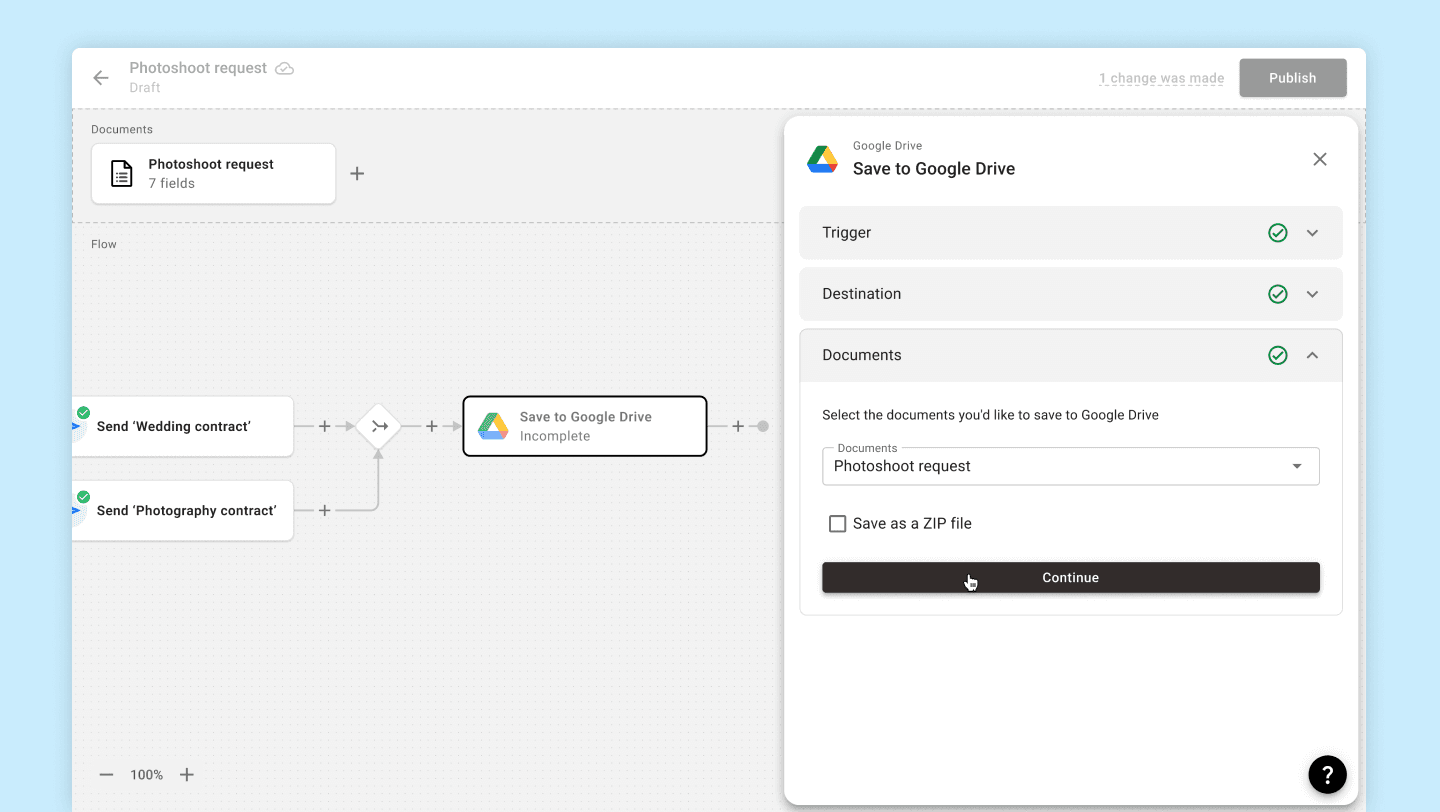Click the Draft status label
The image size is (1440, 812).
[145, 88]
